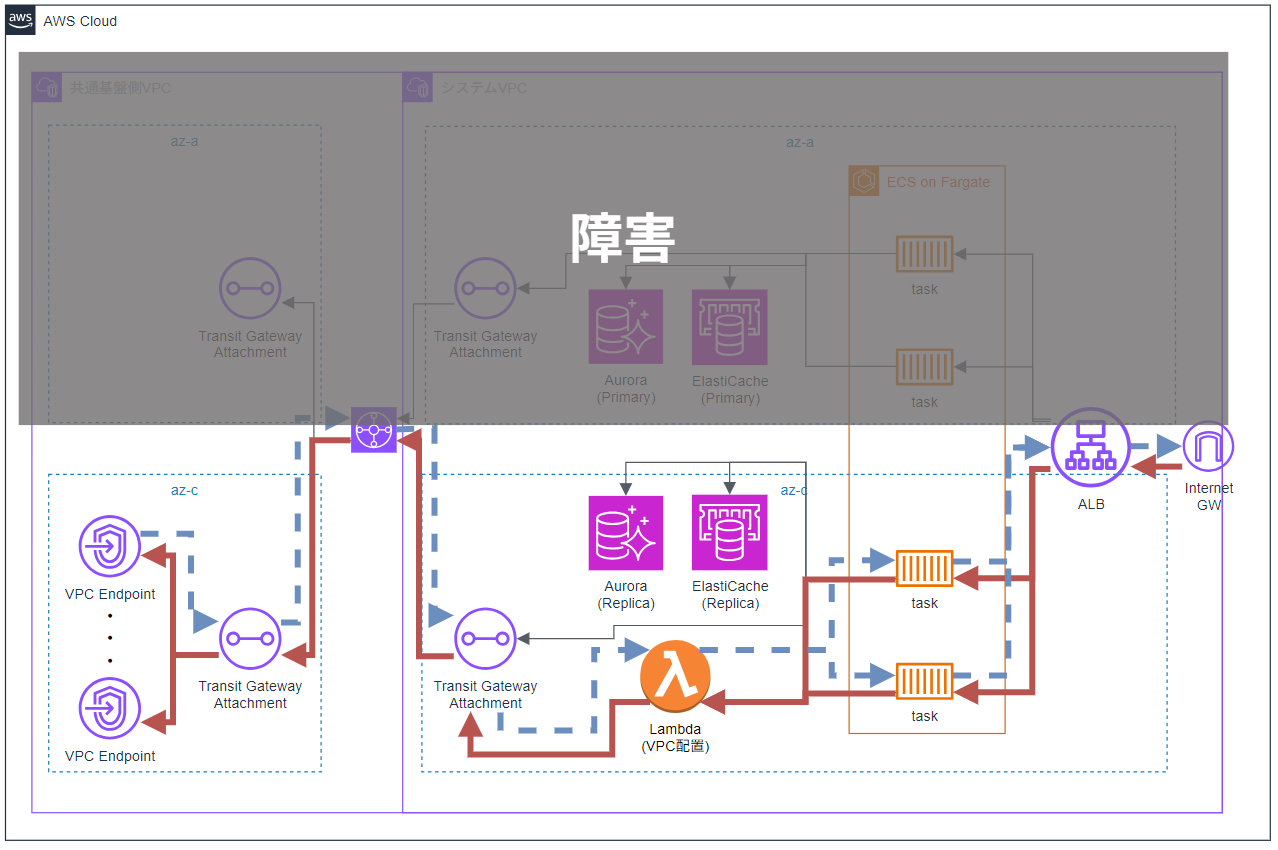
Task: Select the Lambda (VPC配置) caption
Action: 675,737
